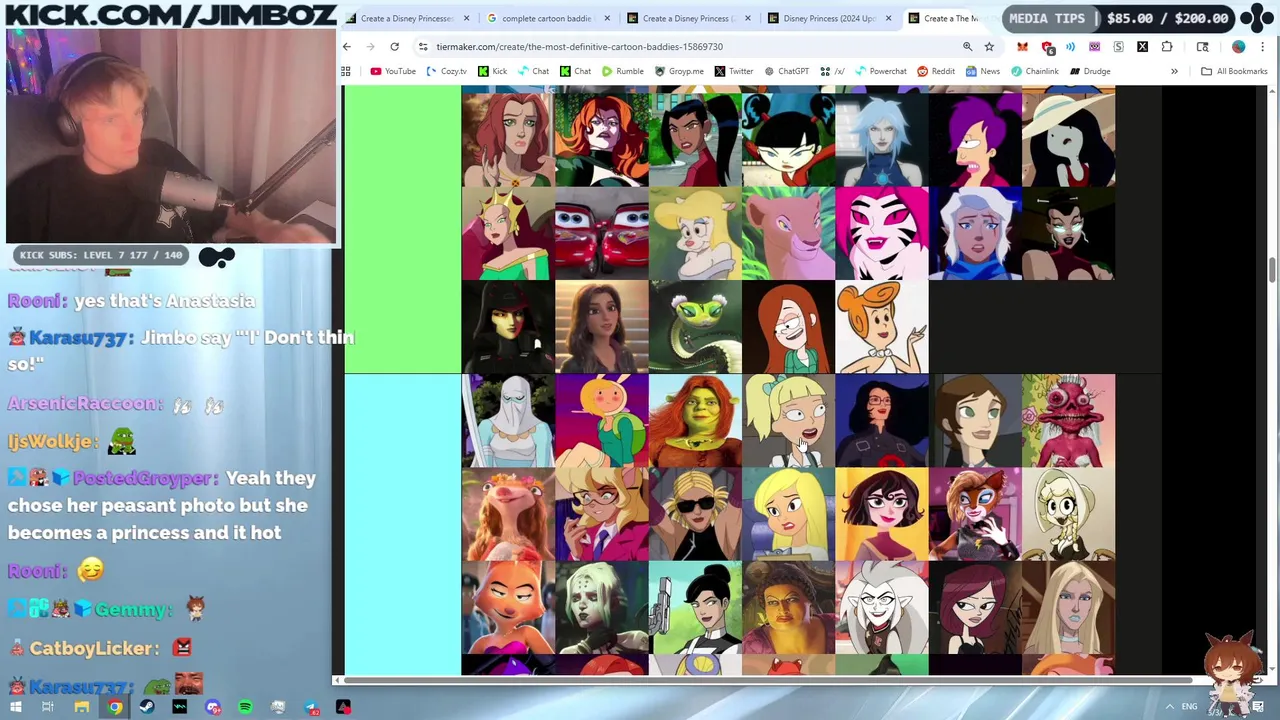Pick the vampire girl in white sunhat
The height and width of the screenshot is (720, 1280).
1069,139
